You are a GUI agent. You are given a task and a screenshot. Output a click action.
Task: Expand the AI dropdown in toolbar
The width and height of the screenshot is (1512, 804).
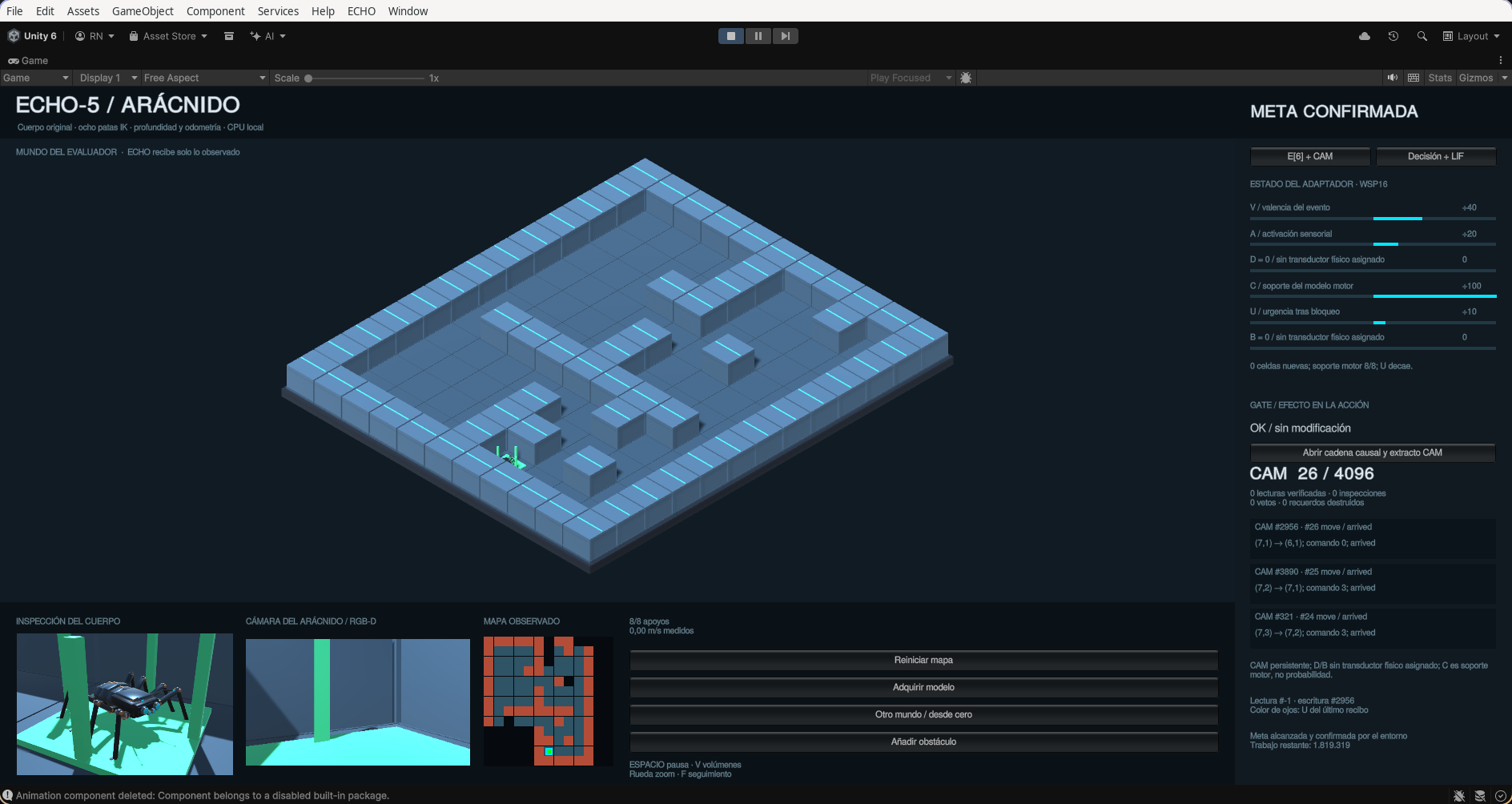click(x=267, y=36)
